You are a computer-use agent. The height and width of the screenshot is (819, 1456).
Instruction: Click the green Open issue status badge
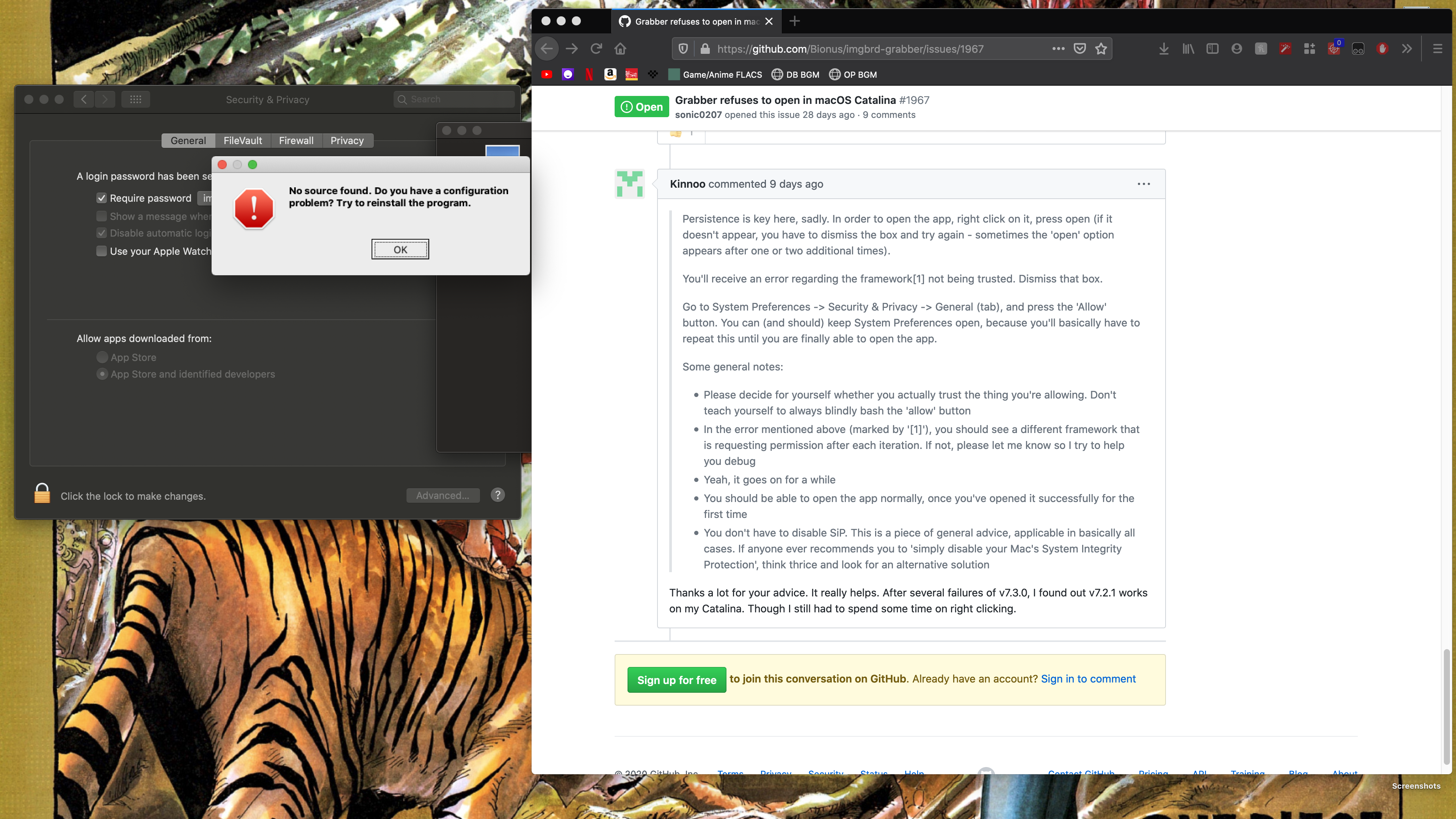(642, 107)
